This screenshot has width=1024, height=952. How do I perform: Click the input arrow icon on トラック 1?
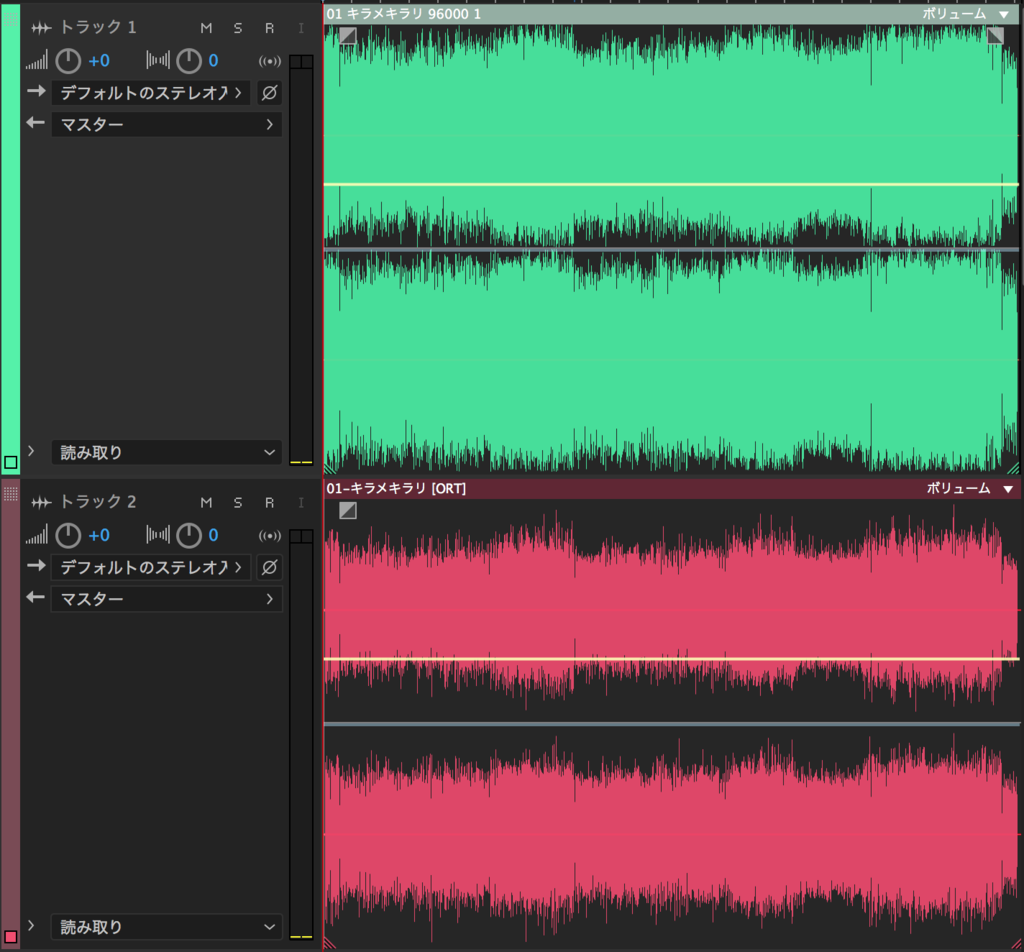point(36,91)
